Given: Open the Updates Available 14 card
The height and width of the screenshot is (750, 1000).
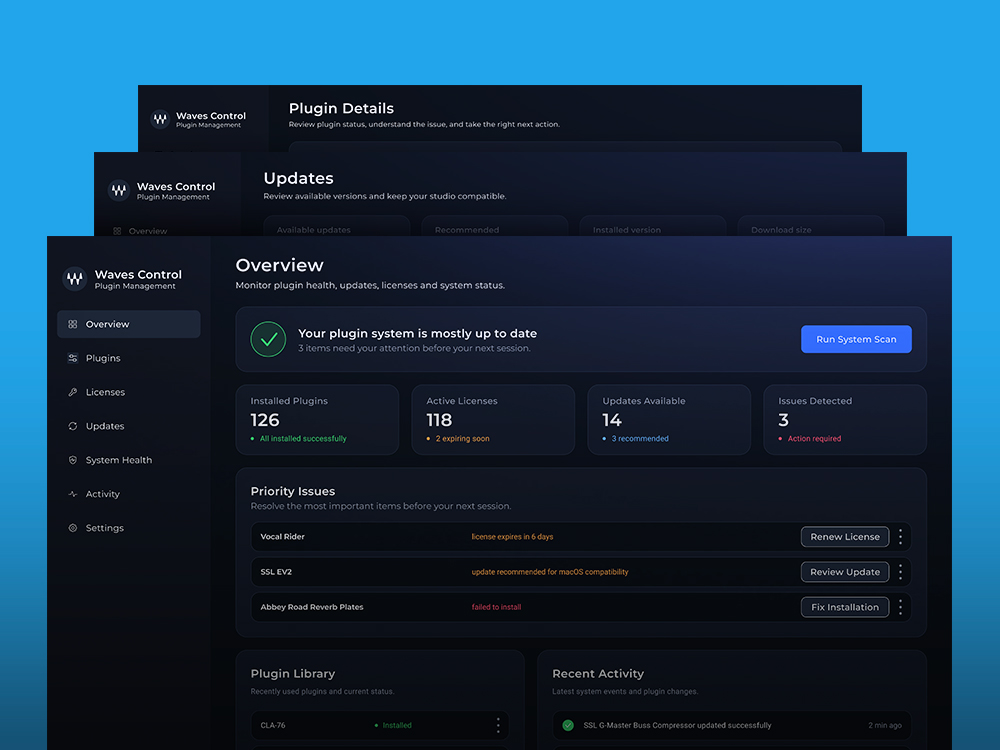Looking at the screenshot, I should tap(669, 420).
